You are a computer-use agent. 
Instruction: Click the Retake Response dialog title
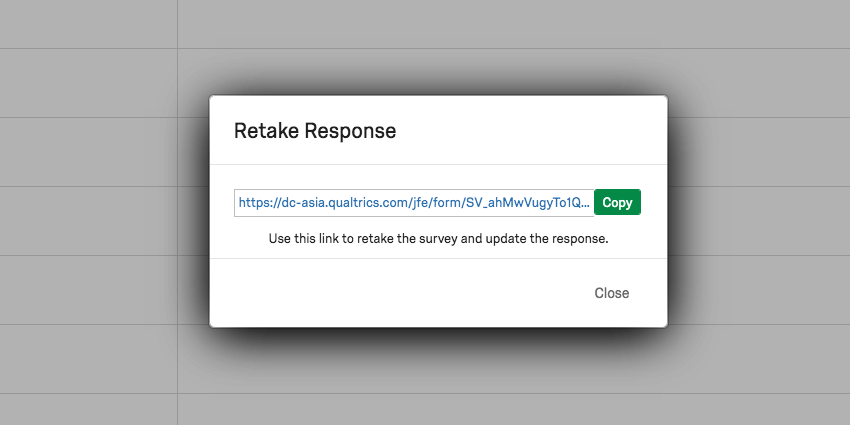tap(315, 131)
